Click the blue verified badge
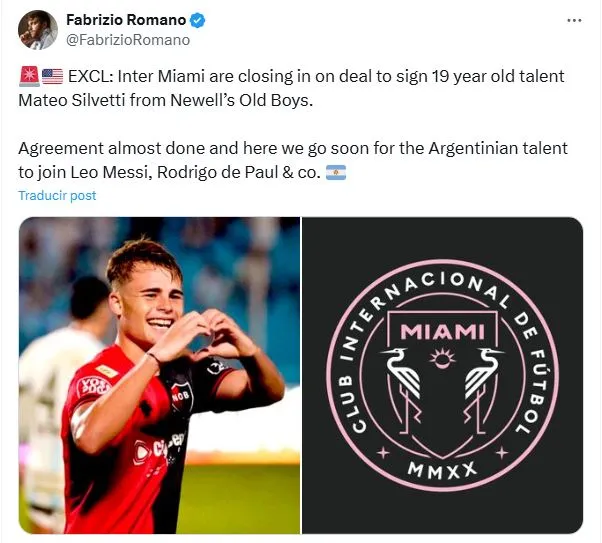The height and width of the screenshot is (543, 602). (x=198, y=20)
